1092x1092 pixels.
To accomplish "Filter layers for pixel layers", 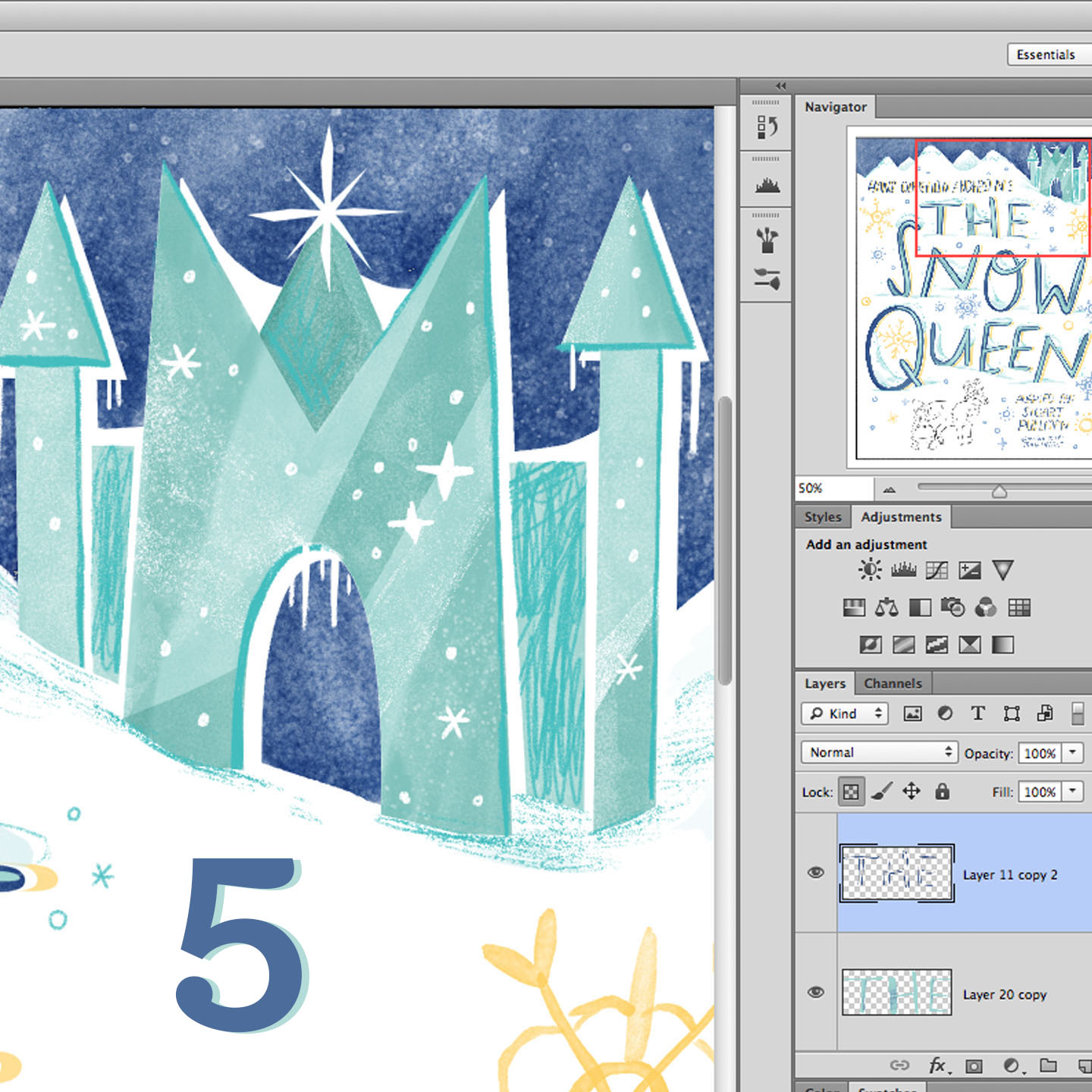I will click(912, 714).
